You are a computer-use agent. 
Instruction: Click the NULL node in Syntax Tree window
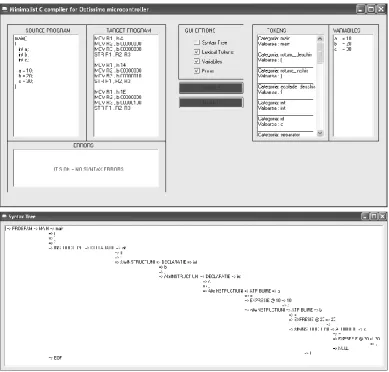tap(343, 348)
